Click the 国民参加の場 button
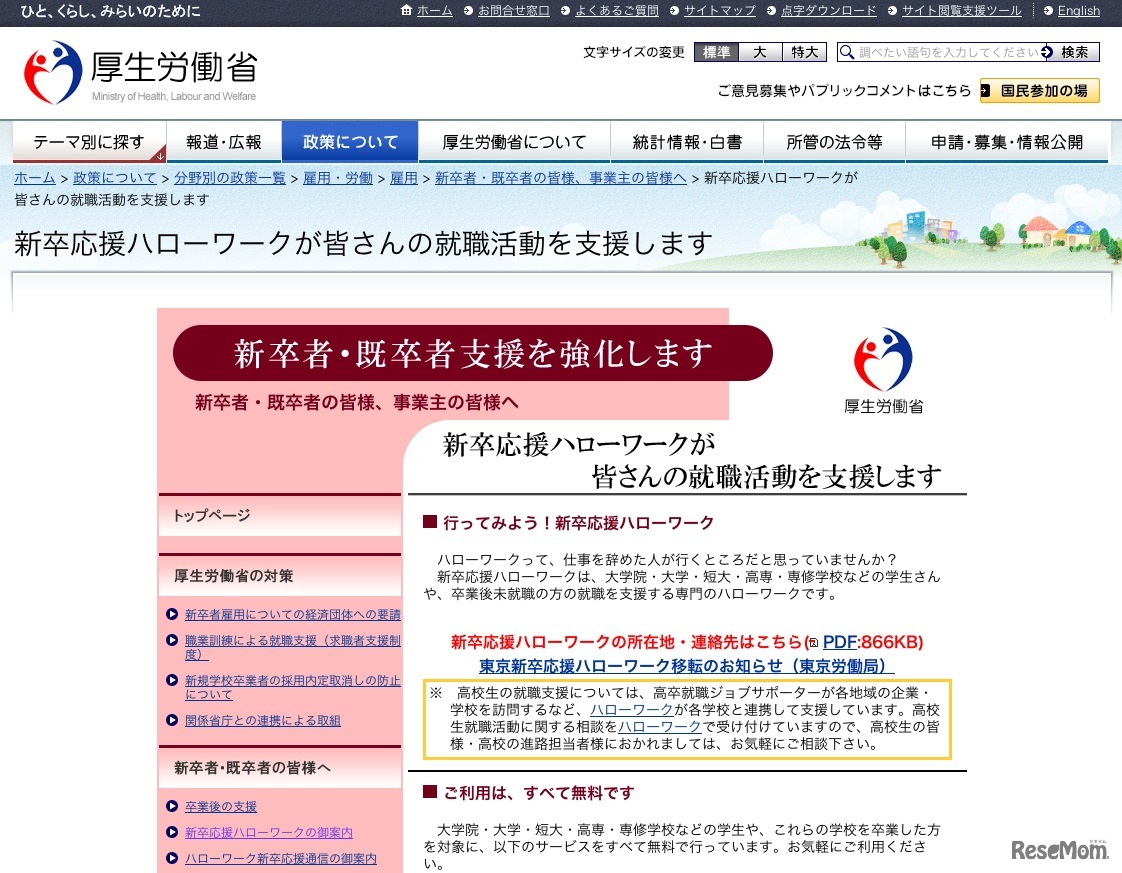The height and width of the screenshot is (873, 1122). (x=1041, y=90)
